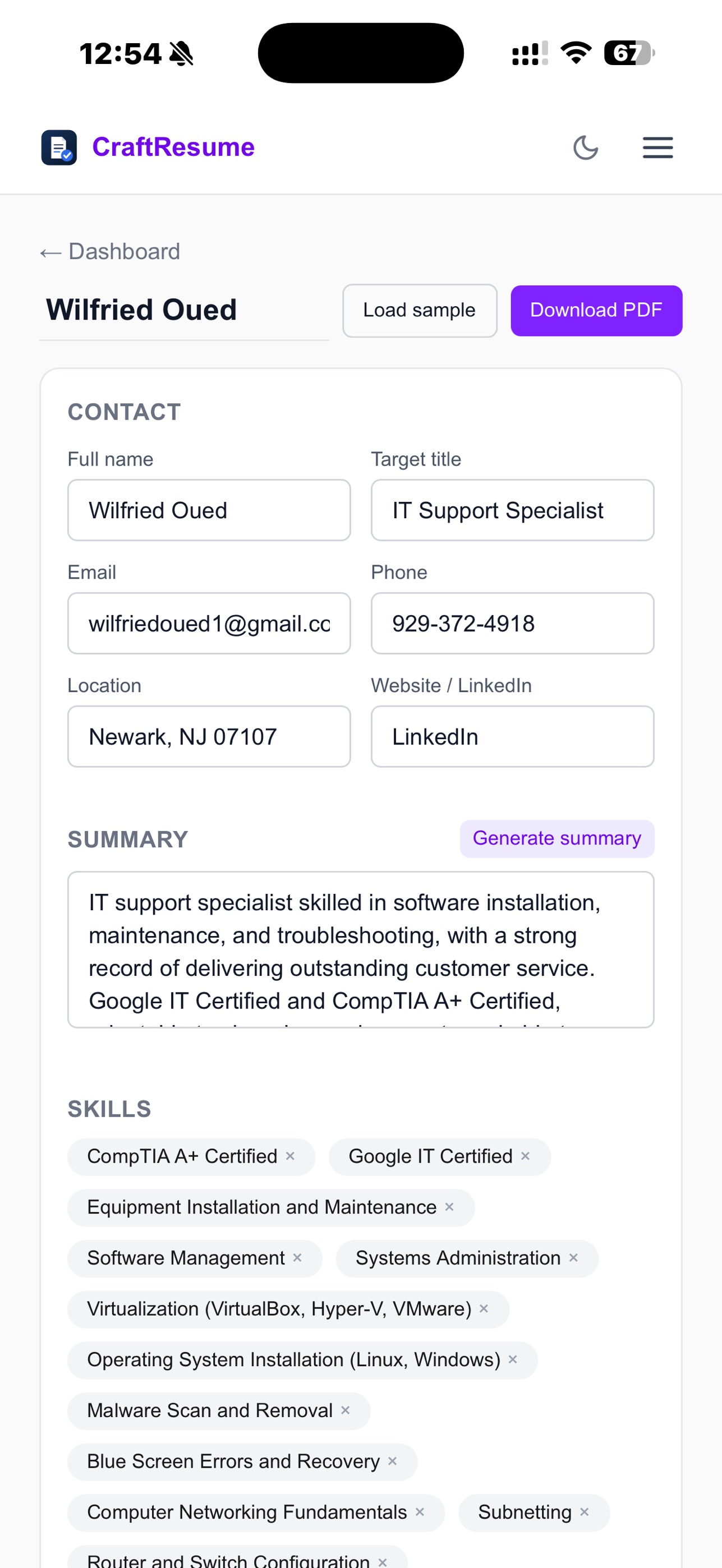This screenshot has height=1568, width=722.
Task: Delete the Software Management skill chip
Action: tap(297, 1257)
